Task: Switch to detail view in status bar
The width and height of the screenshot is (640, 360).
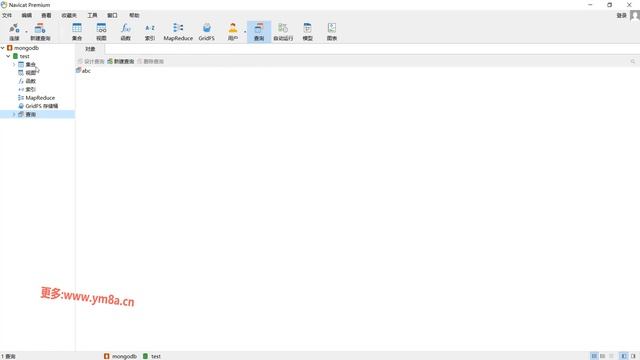Action: click(x=602, y=356)
